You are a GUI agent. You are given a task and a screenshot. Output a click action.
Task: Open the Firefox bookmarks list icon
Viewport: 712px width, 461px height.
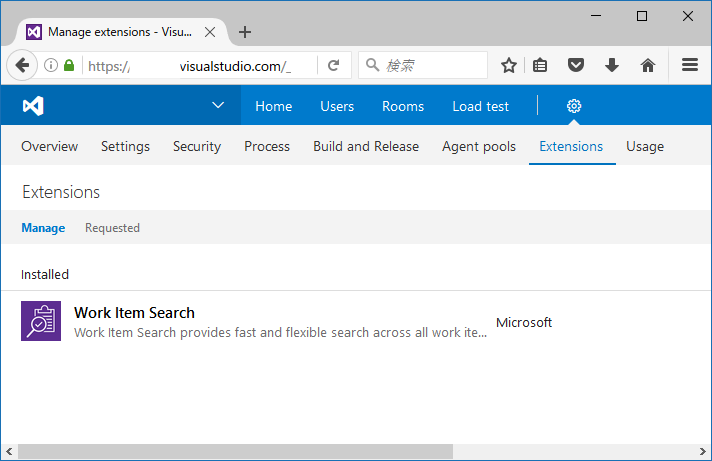[540, 66]
